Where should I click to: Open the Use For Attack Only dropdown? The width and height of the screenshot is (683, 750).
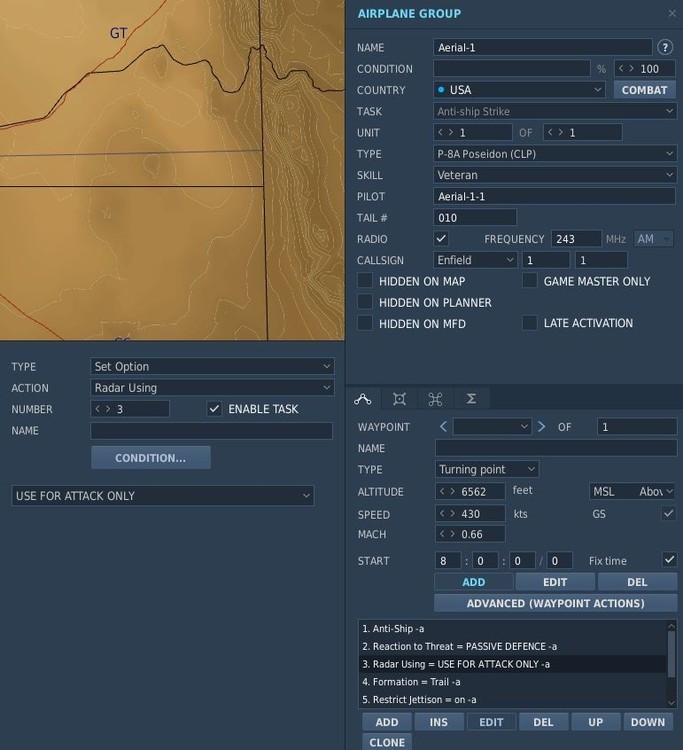point(163,496)
